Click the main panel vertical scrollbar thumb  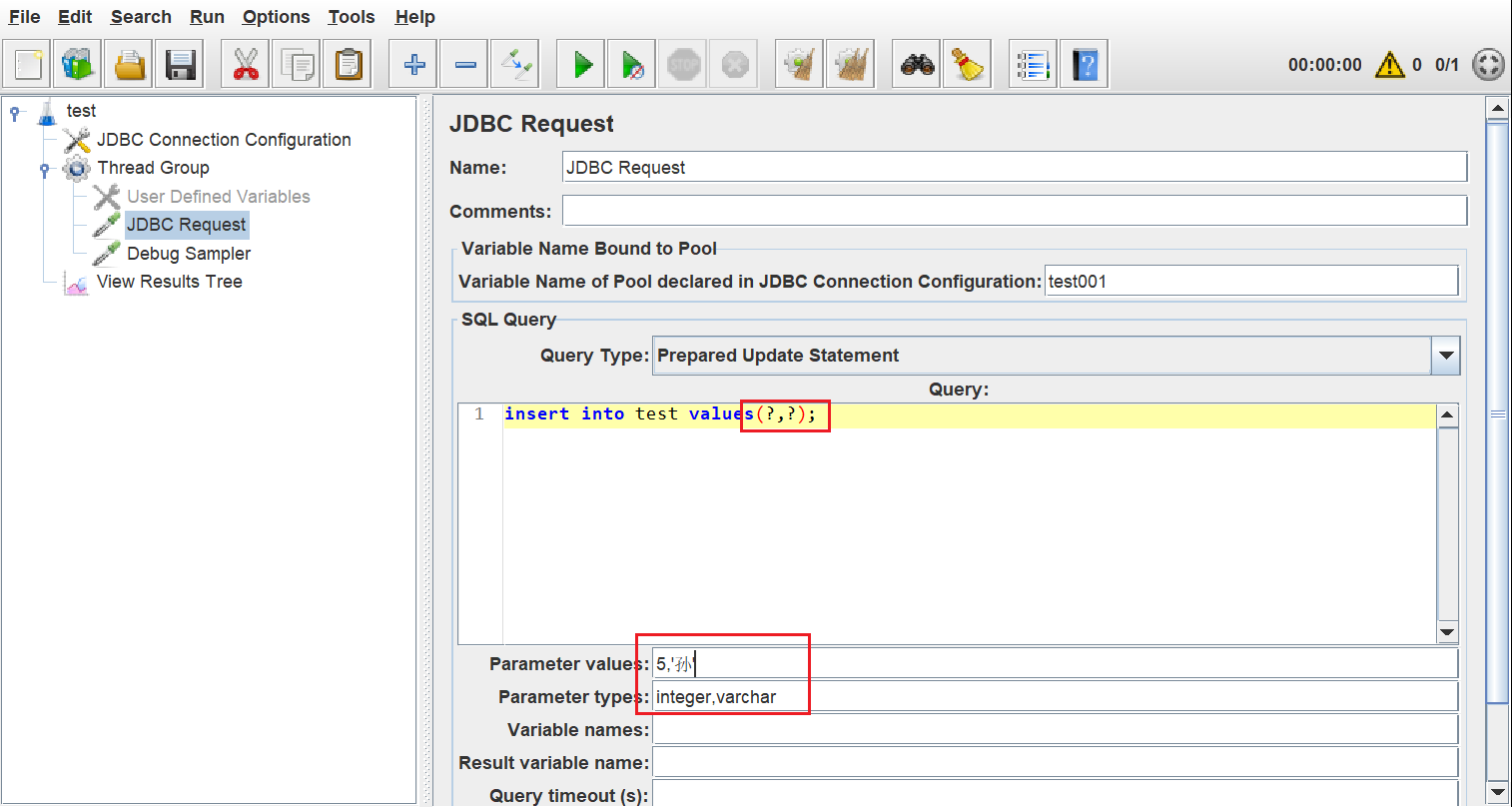click(1497, 412)
